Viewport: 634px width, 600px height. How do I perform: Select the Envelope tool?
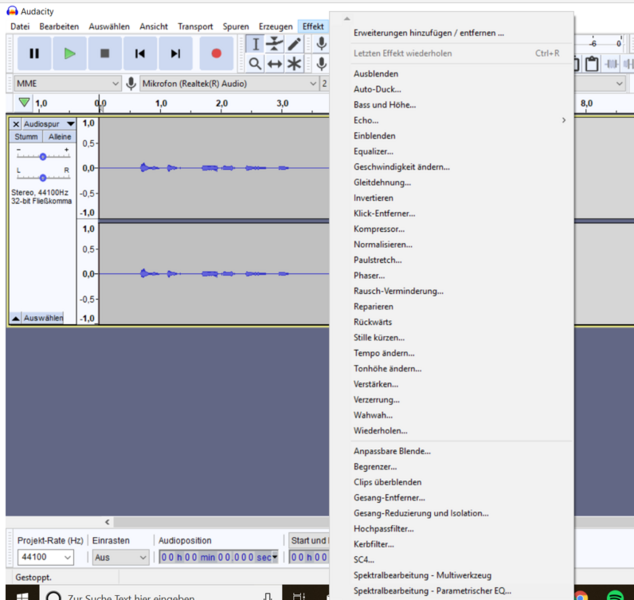click(x=274, y=44)
